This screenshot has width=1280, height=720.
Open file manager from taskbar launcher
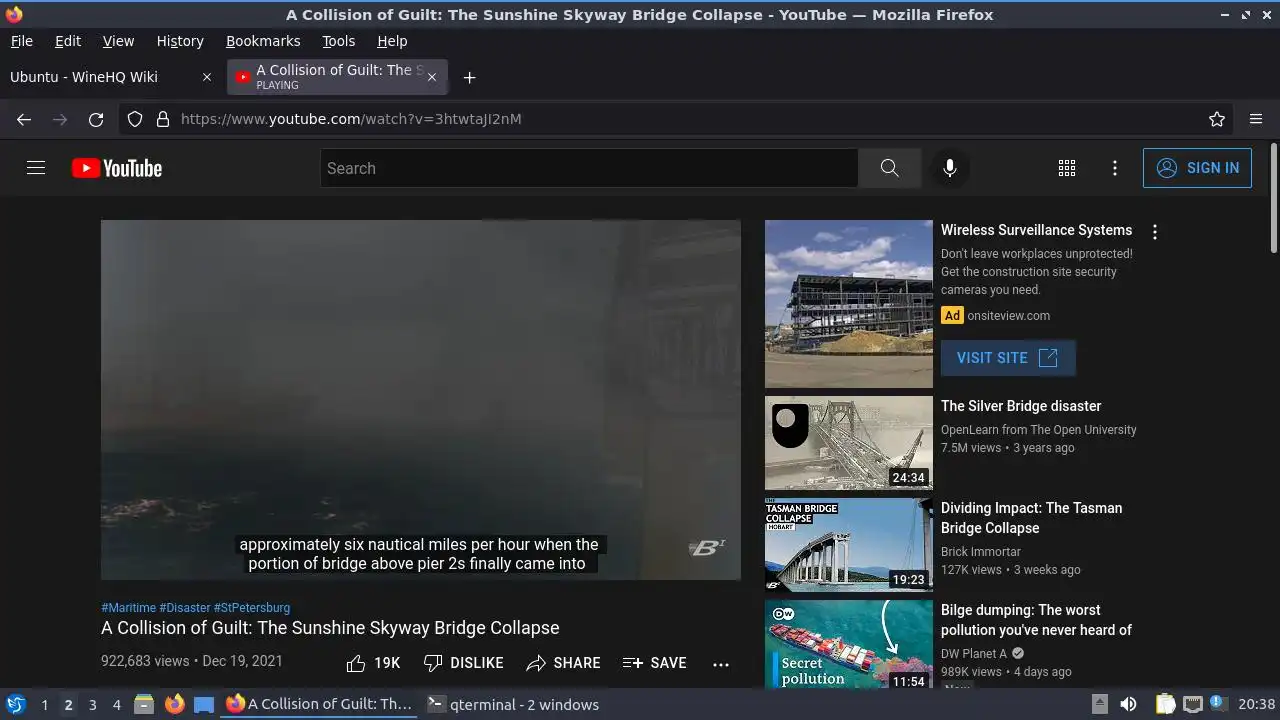point(144,704)
